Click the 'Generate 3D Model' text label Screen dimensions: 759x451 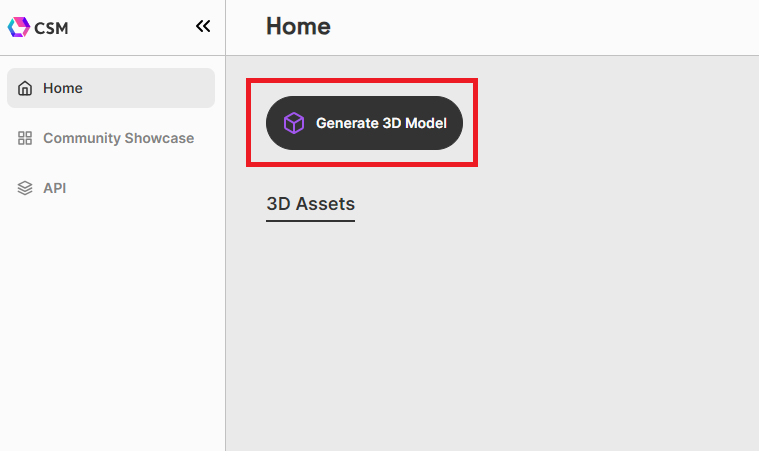381,123
